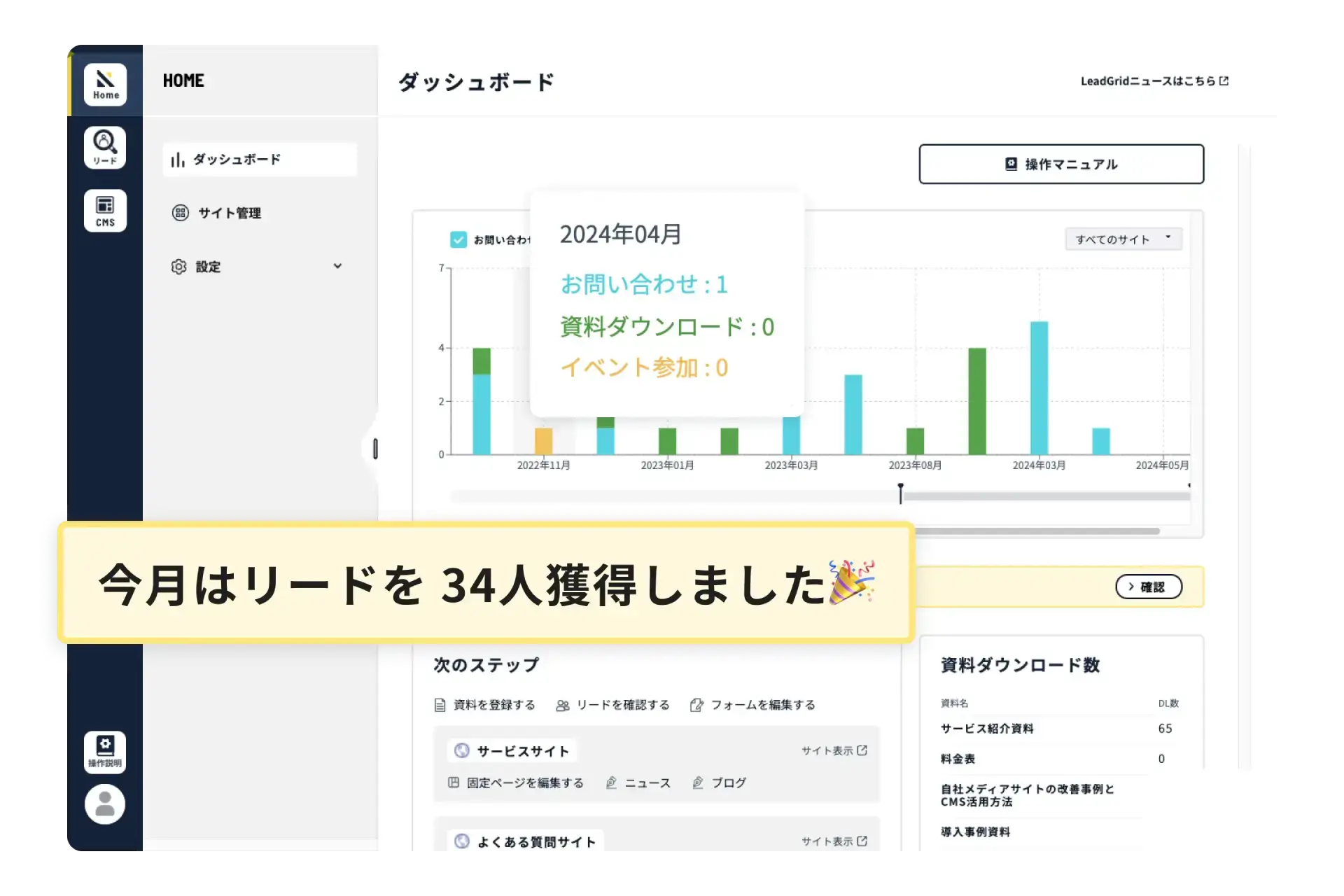Click the external link icon beside LeadGridニュース
Screen dimensions: 1344x896
coord(1224,81)
